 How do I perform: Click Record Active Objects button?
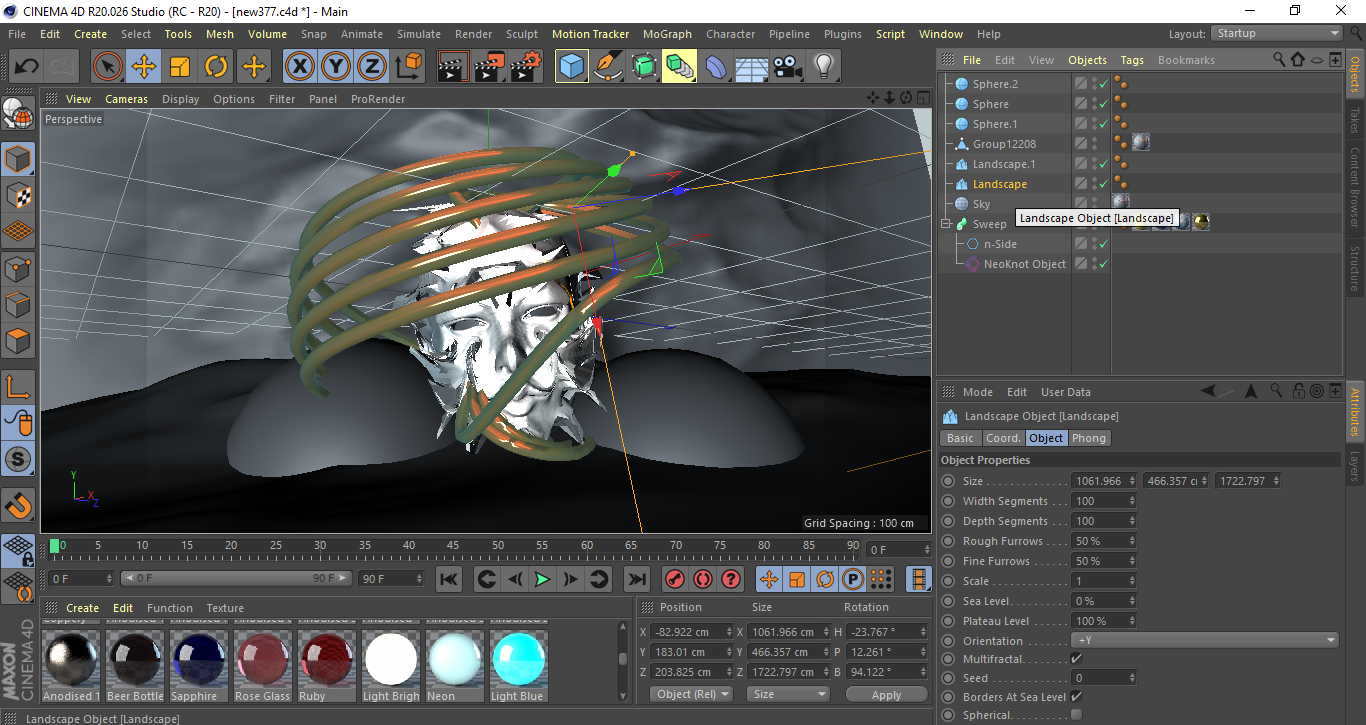674,579
